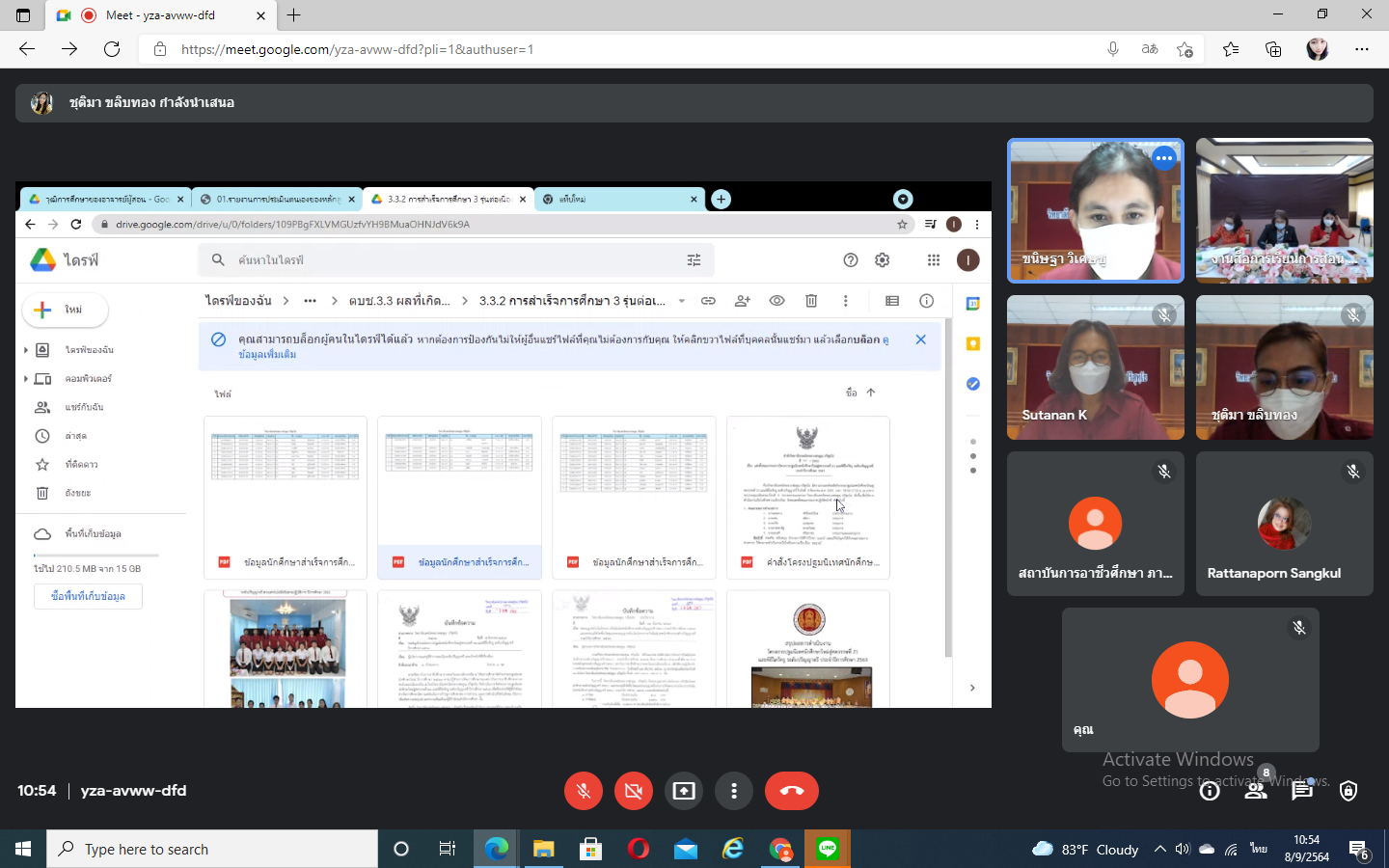This screenshot has height=868, width=1389.
Task: Open Meet's more options three-dot menu
Action: coord(734,791)
